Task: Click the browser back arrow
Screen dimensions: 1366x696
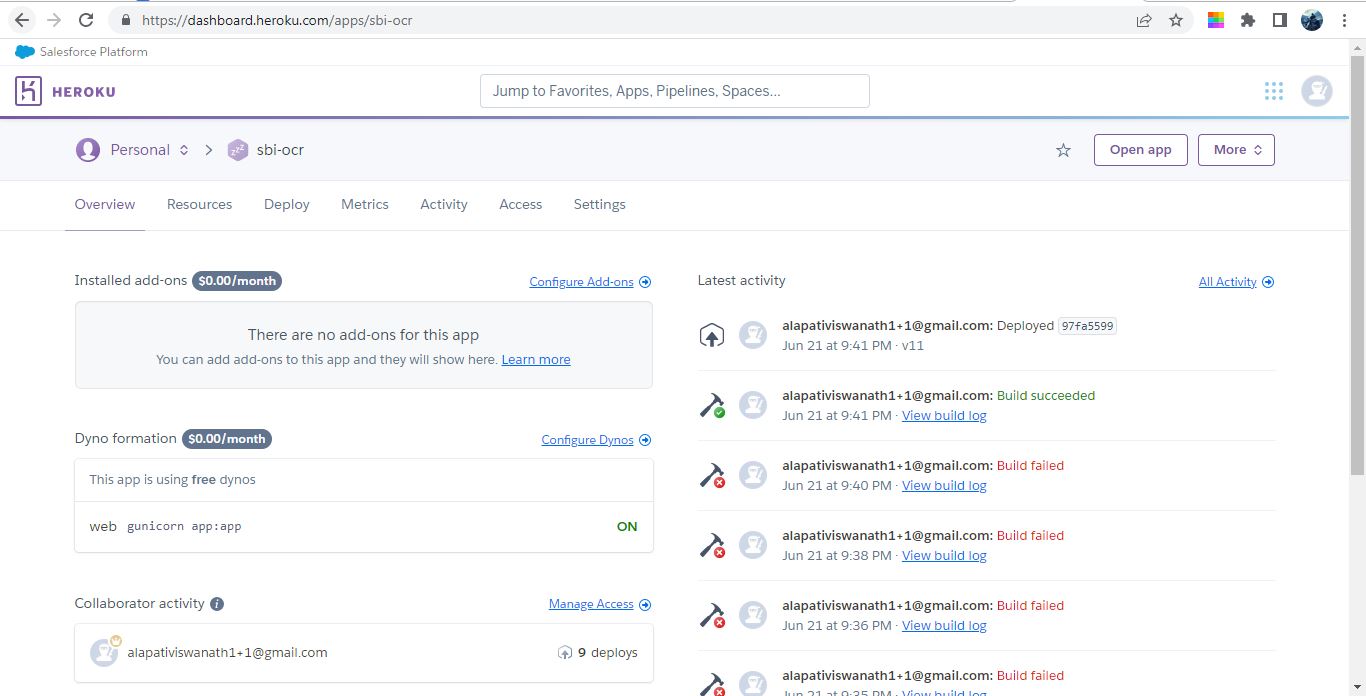Action: pos(22,20)
